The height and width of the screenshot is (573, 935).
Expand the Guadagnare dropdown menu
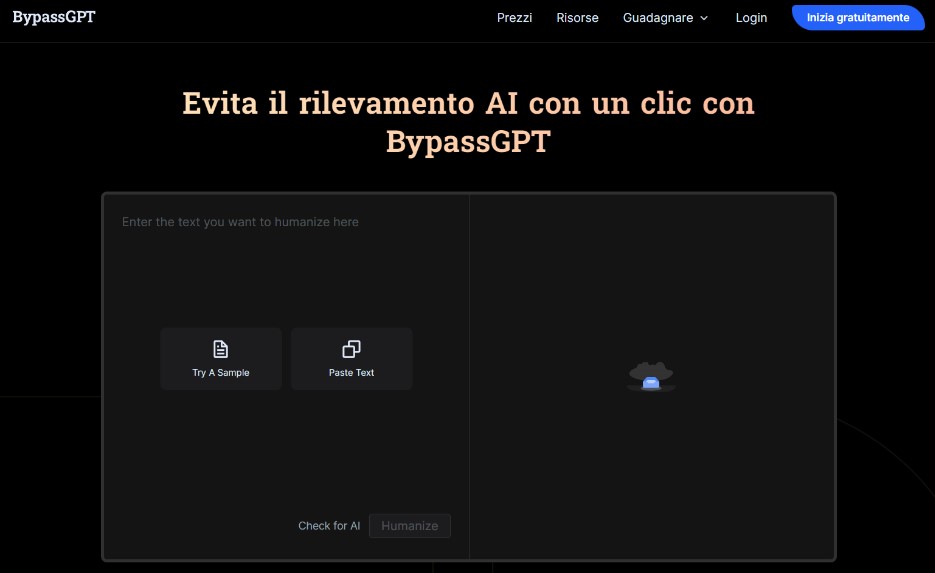tap(665, 18)
